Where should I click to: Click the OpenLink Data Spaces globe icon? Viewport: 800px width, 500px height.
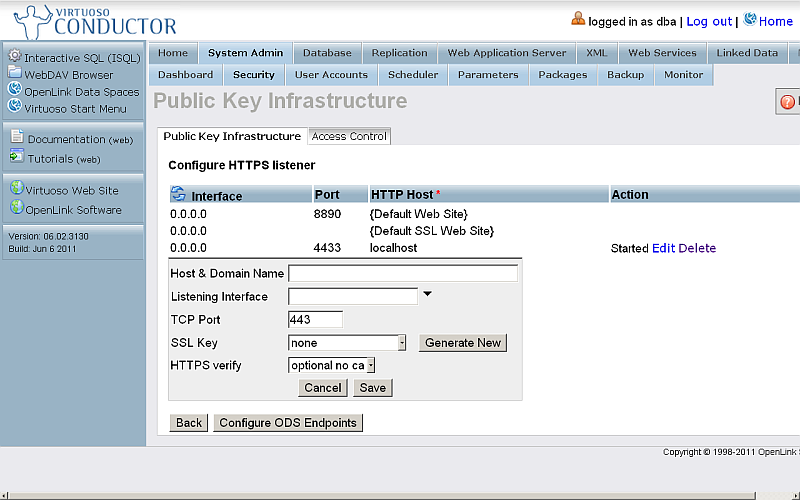pyautogui.click(x=15, y=90)
